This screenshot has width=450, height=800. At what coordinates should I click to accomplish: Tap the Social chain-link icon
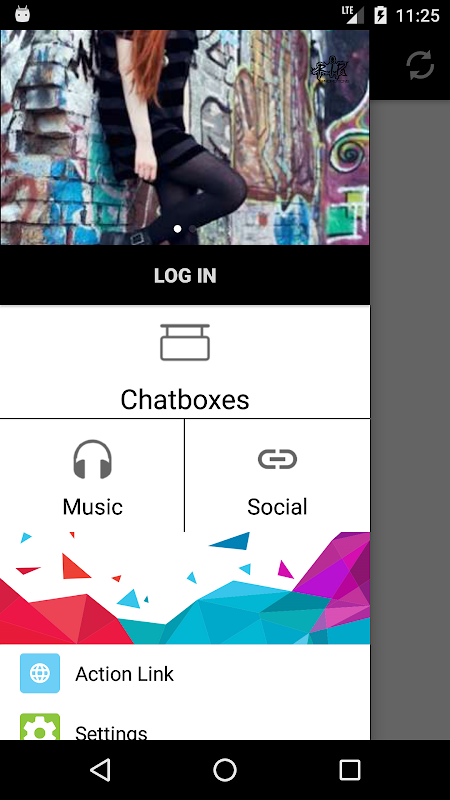pyautogui.click(x=277, y=459)
